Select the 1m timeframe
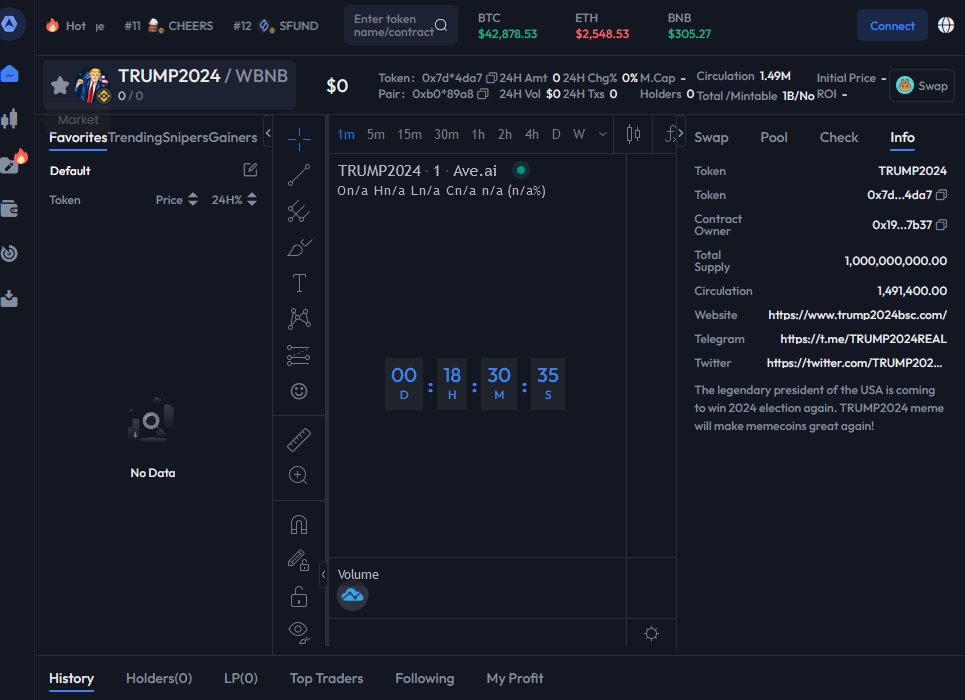 (x=346, y=134)
